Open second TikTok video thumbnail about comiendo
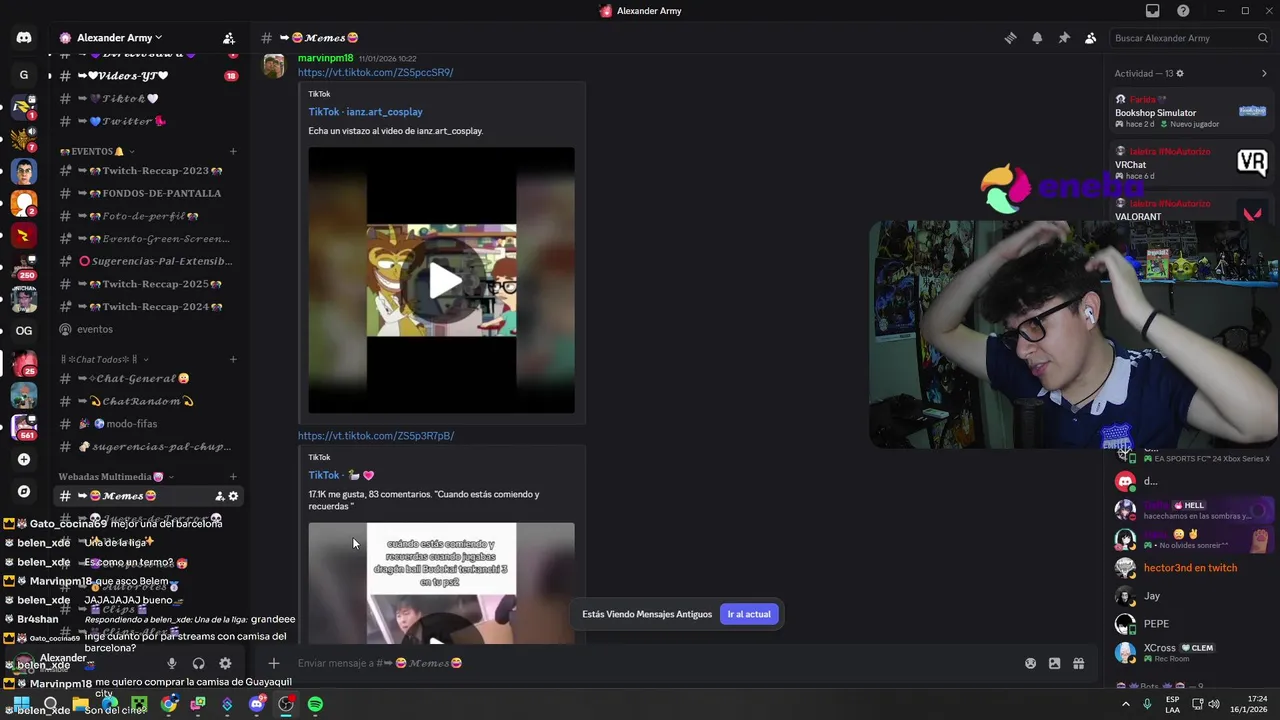This screenshot has height=720, width=1280. (441, 583)
